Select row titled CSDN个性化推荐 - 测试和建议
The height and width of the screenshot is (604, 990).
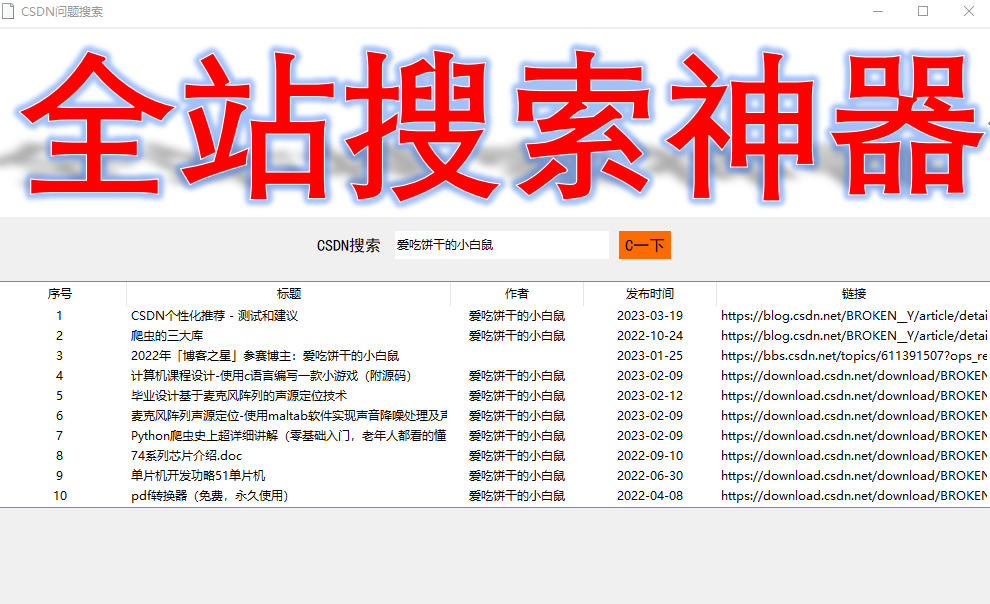click(x=495, y=316)
